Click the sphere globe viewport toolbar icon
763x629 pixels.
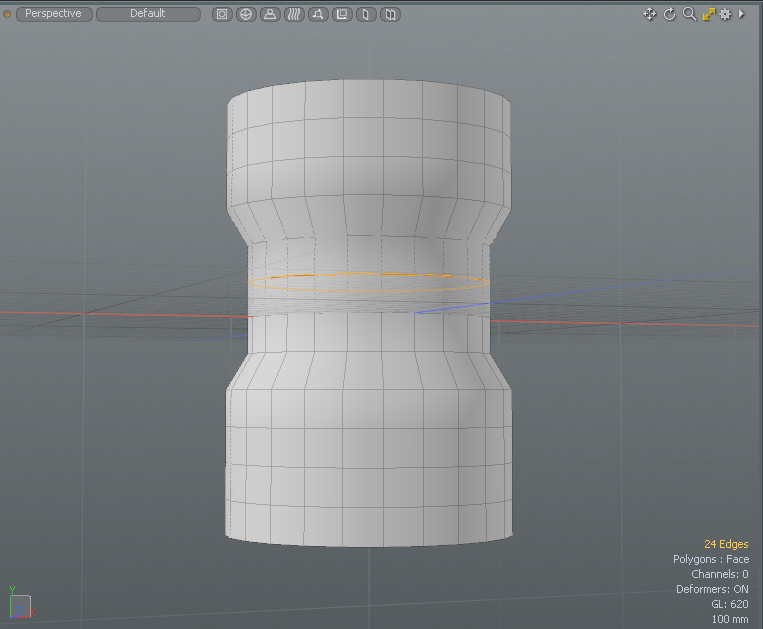pyautogui.click(x=245, y=14)
